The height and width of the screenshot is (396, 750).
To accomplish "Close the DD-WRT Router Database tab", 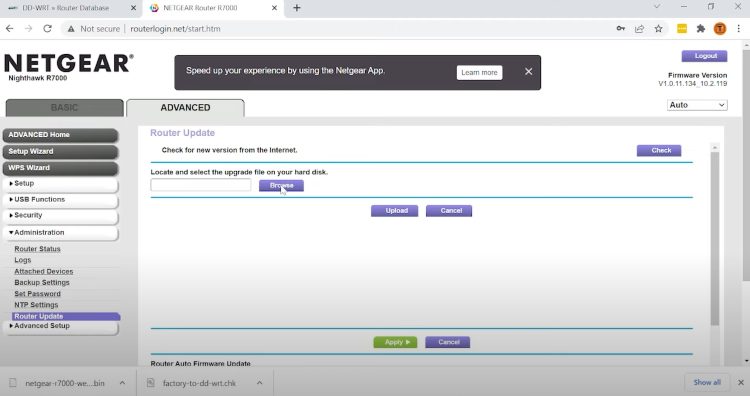I will (133, 8).
